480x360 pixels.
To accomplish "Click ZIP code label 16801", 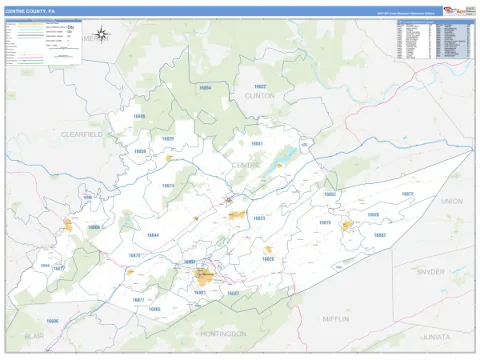I will tap(200, 293).
